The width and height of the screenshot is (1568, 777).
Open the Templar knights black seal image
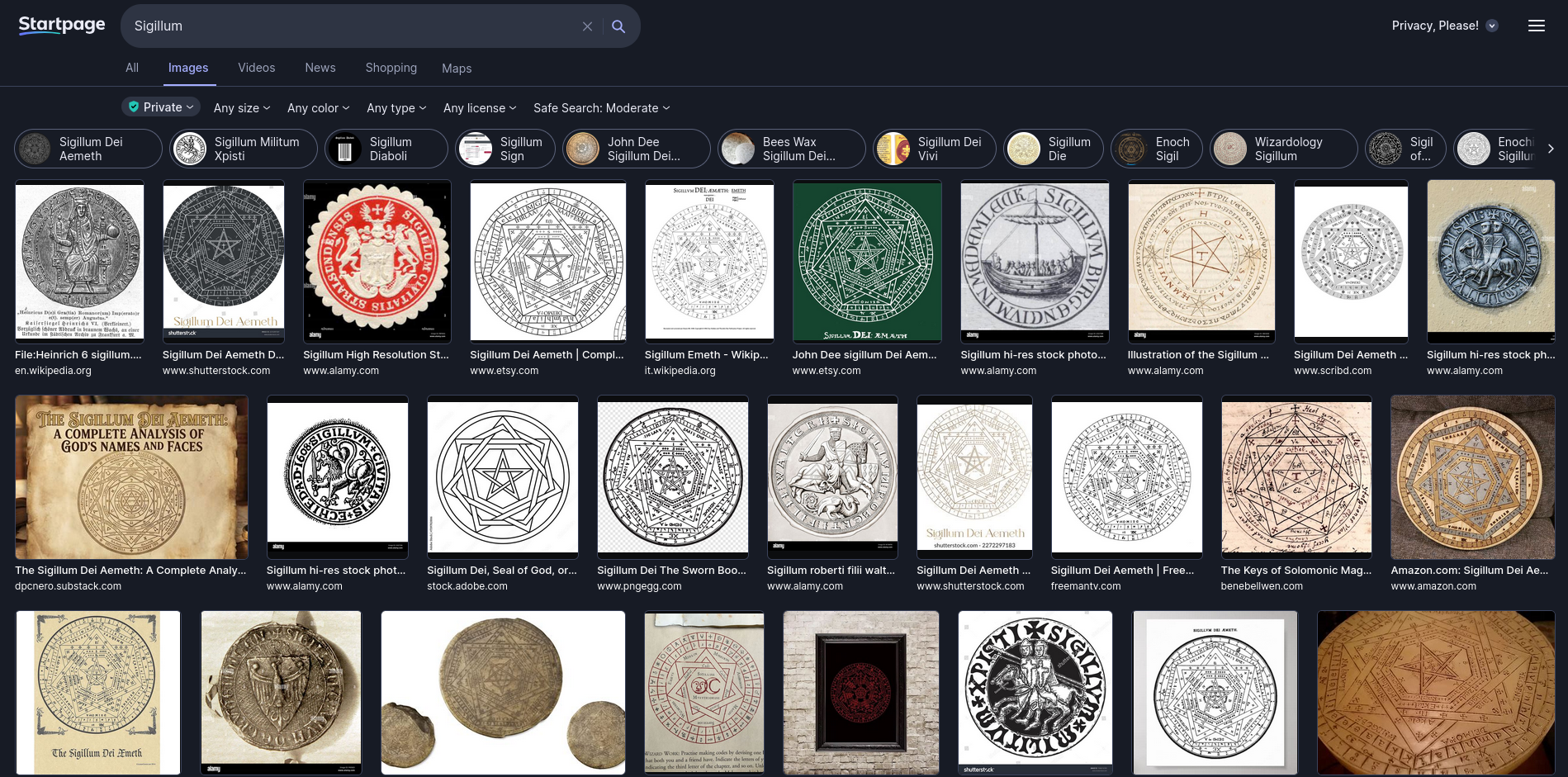pyautogui.click(x=1035, y=692)
